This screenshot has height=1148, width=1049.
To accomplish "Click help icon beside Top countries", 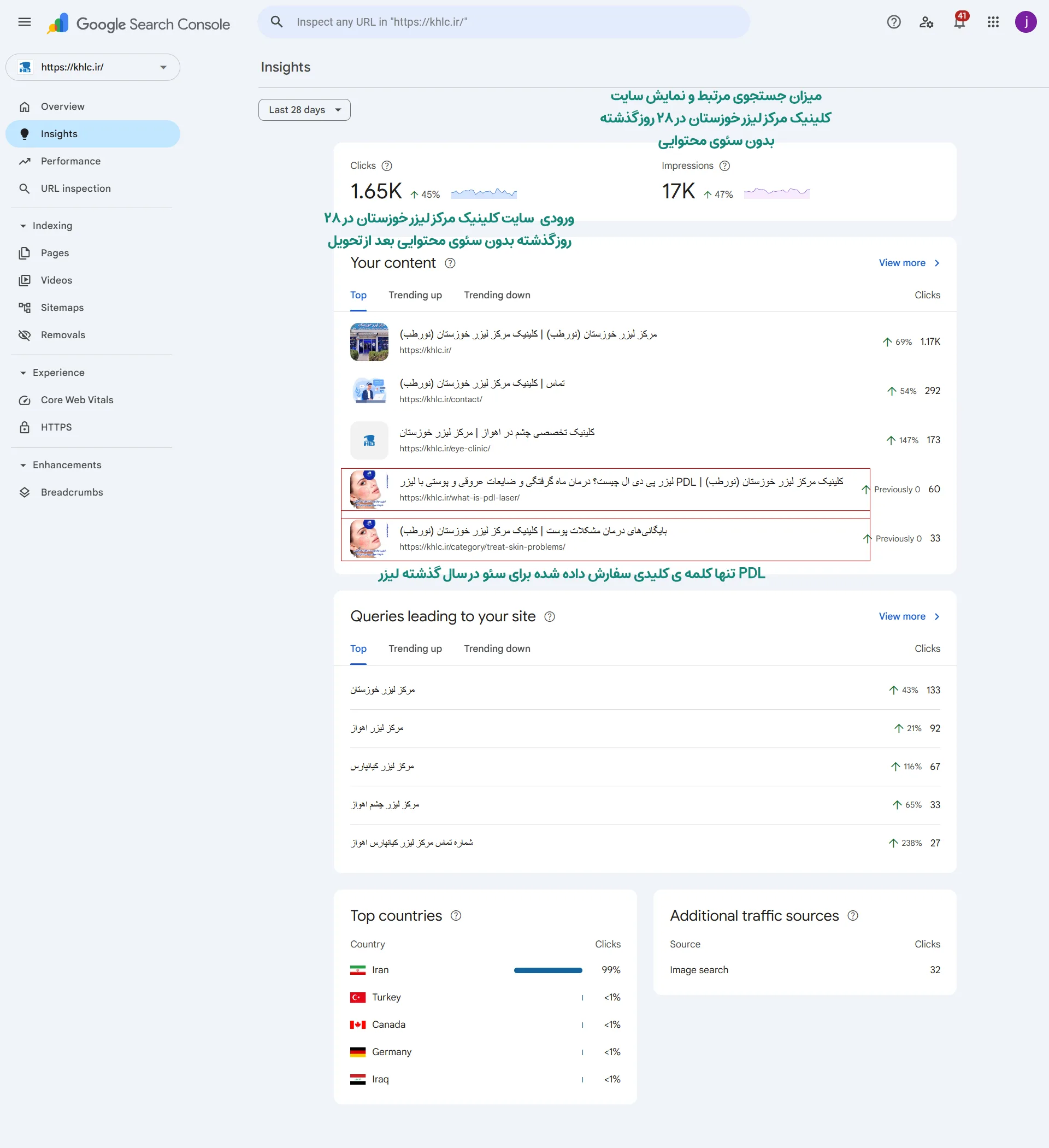I will 456,916.
